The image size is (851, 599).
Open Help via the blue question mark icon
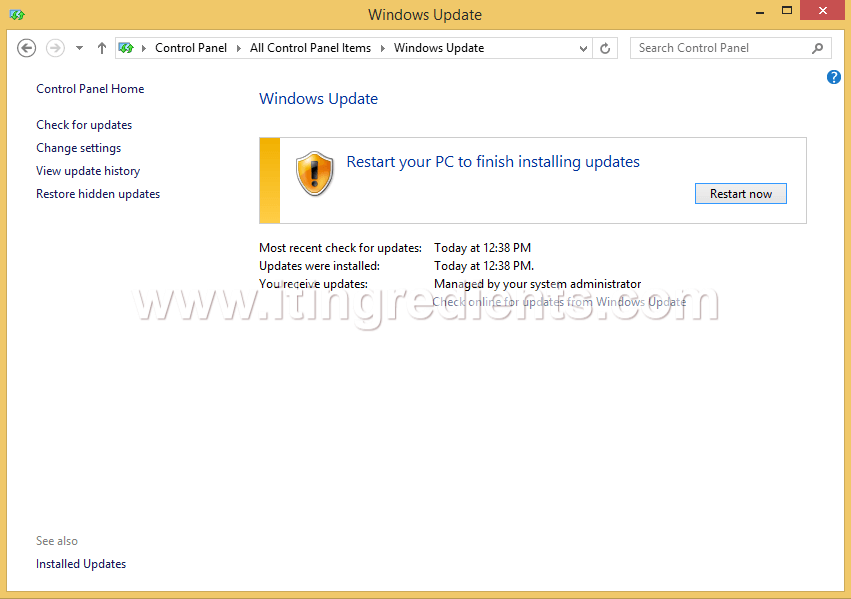(x=833, y=77)
